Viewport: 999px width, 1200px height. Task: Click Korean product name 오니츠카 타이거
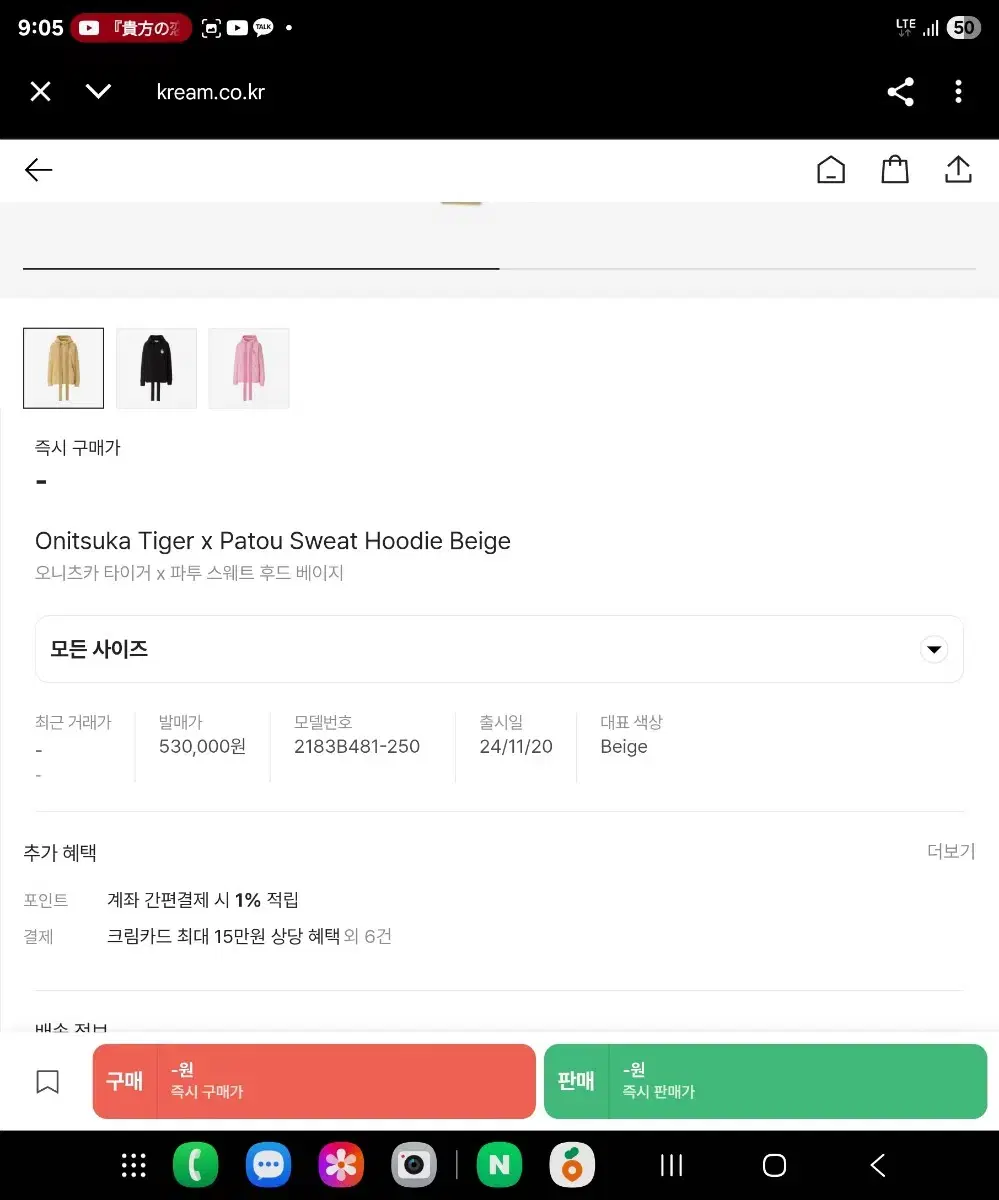point(189,573)
